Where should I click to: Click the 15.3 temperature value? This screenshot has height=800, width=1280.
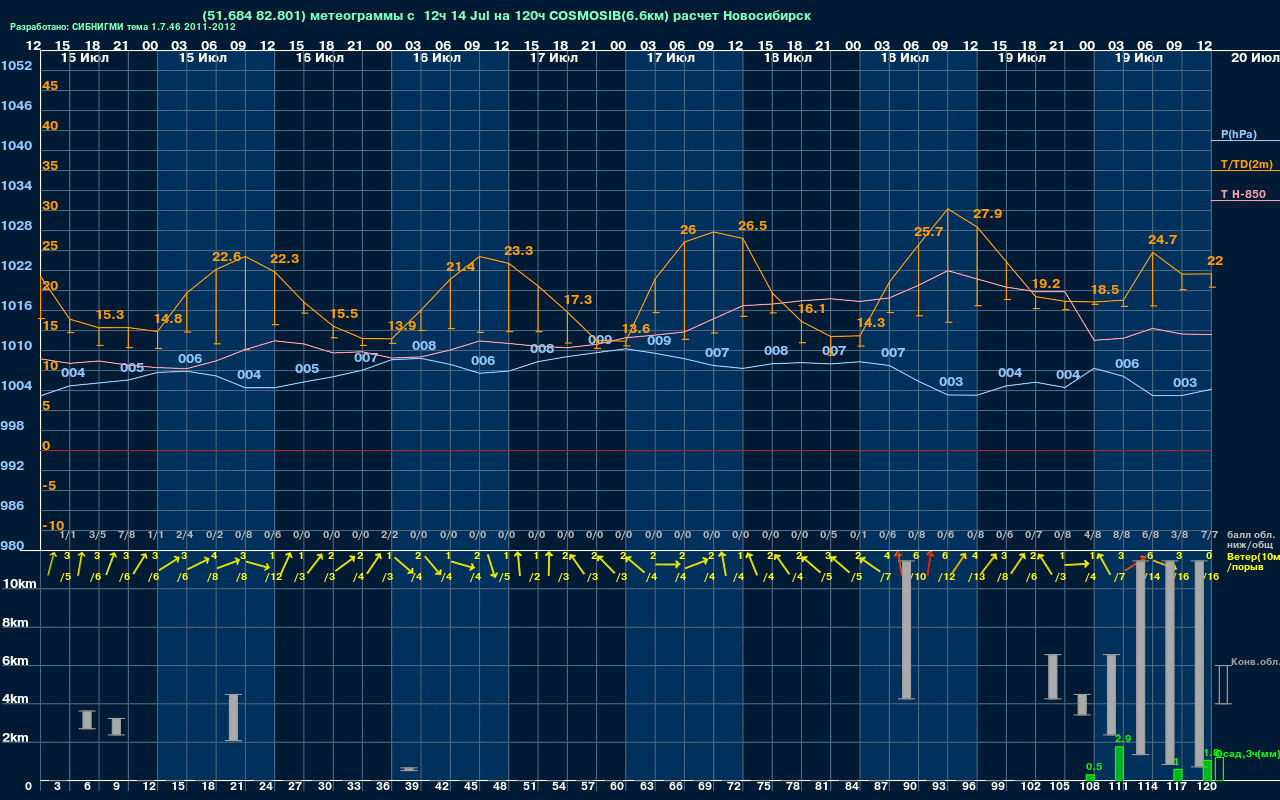point(110,315)
